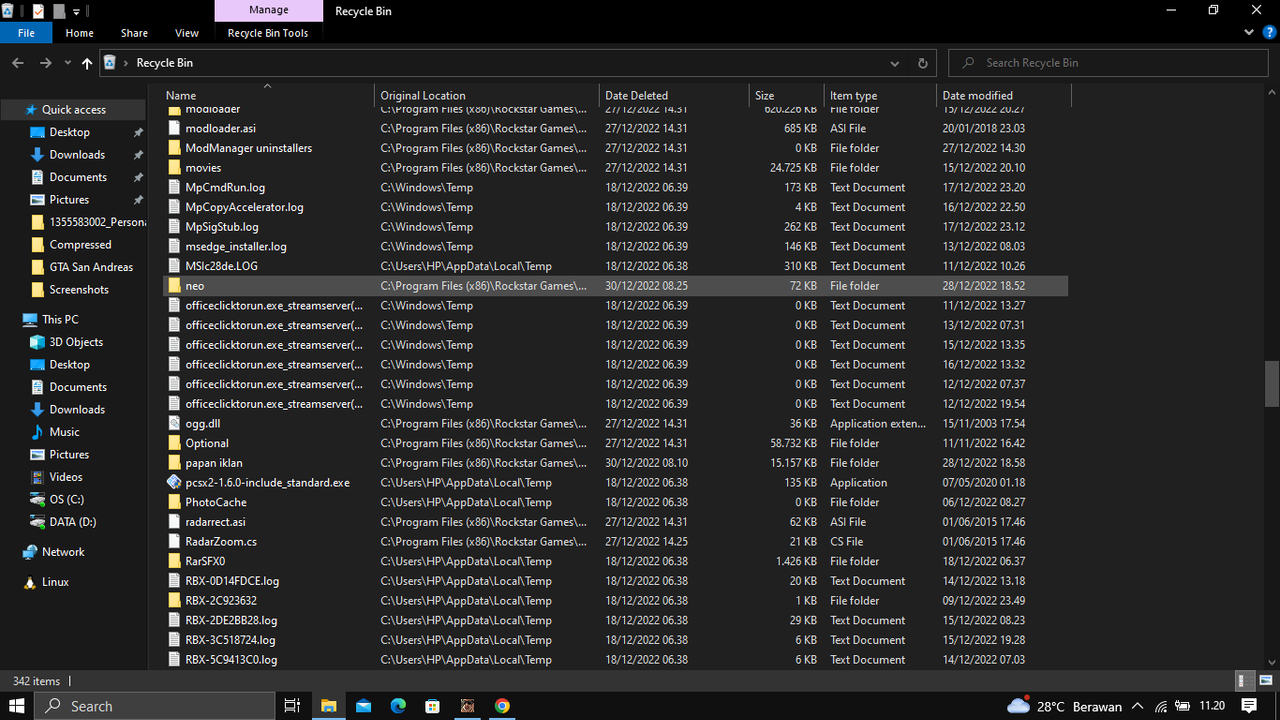Open the Screenshots quick access folder
Viewport: 1280px width, 720px height.
coord(79,290)
